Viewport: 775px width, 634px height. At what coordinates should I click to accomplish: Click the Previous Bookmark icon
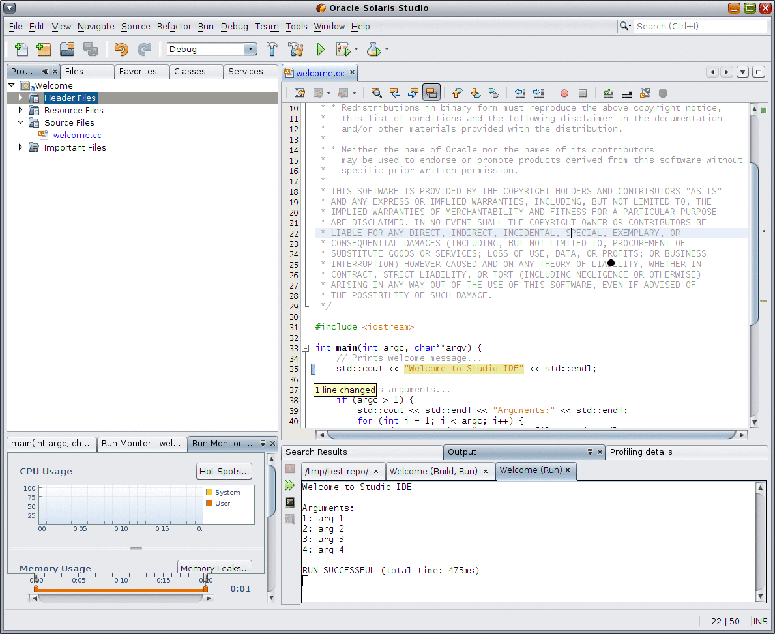click(x=457, y=93)
